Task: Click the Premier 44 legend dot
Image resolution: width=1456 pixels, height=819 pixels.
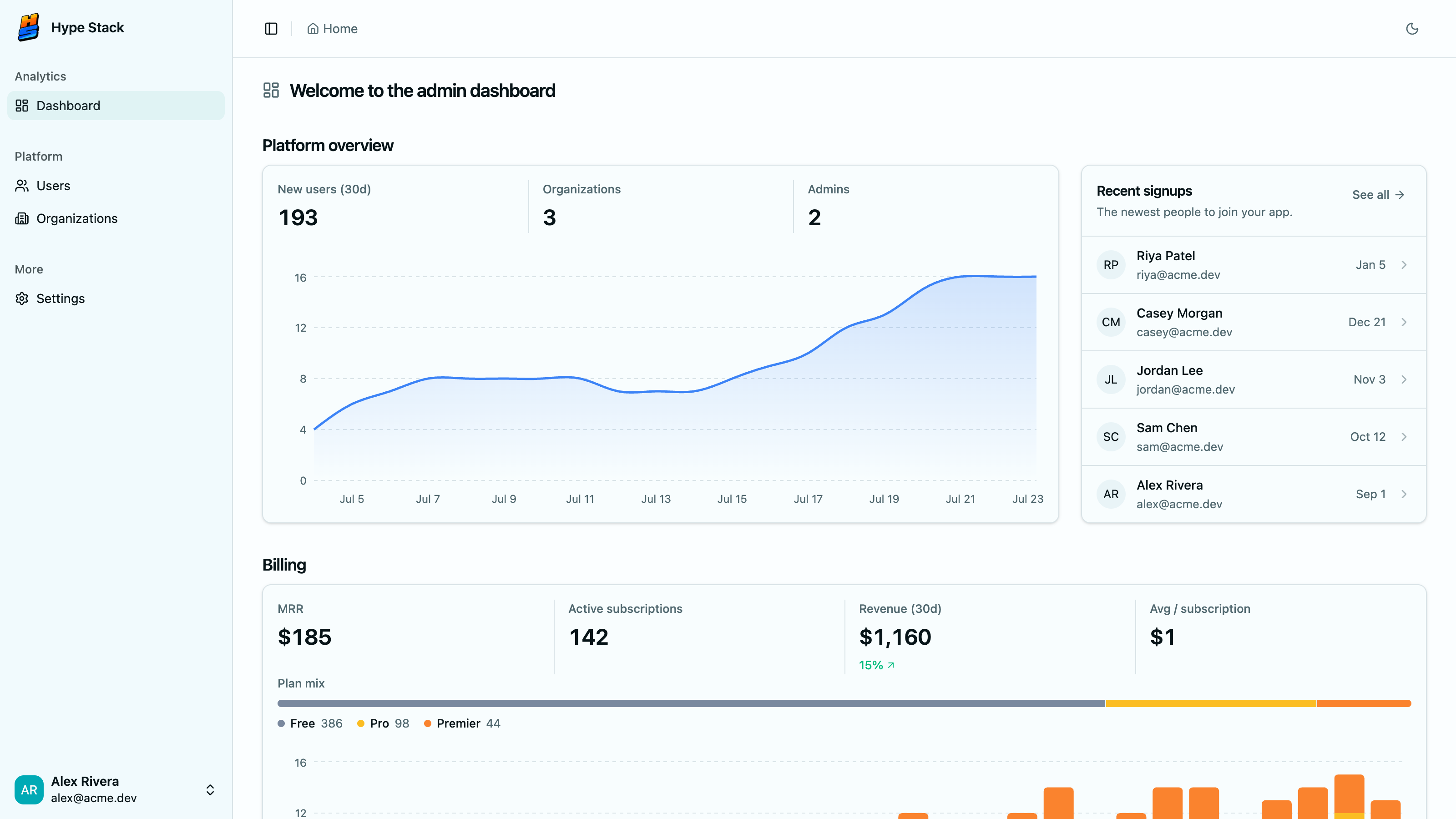Action: [x=428, y=723]
